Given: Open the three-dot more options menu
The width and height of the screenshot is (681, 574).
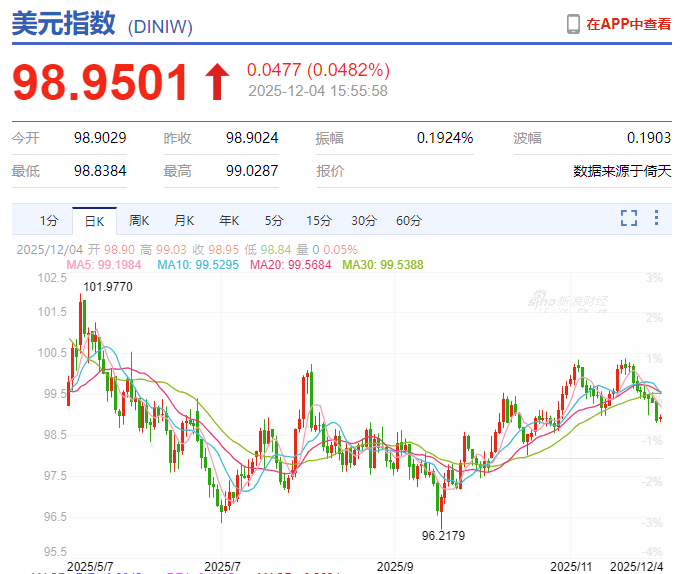Looking at the screenshot, I should coord(656,219).
